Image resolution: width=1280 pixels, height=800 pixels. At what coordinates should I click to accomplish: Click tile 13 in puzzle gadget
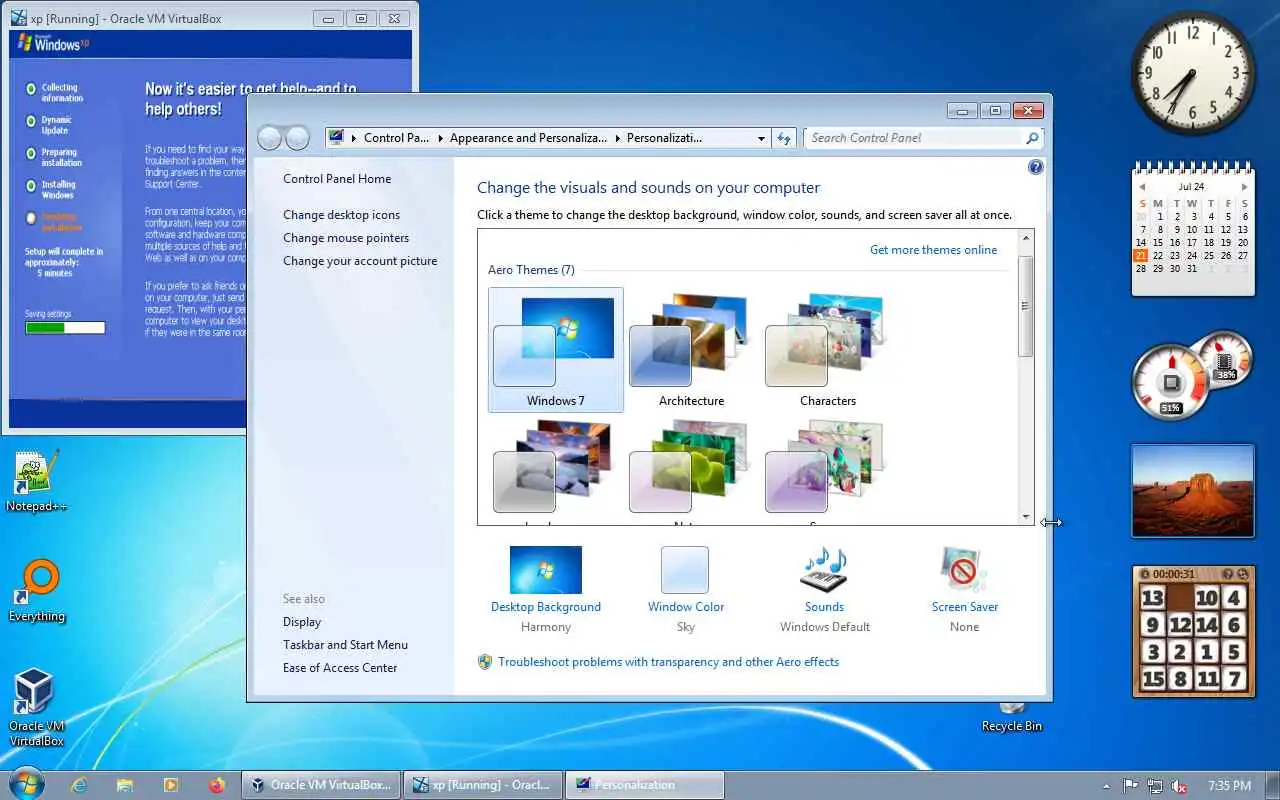tap(1153, 598)
